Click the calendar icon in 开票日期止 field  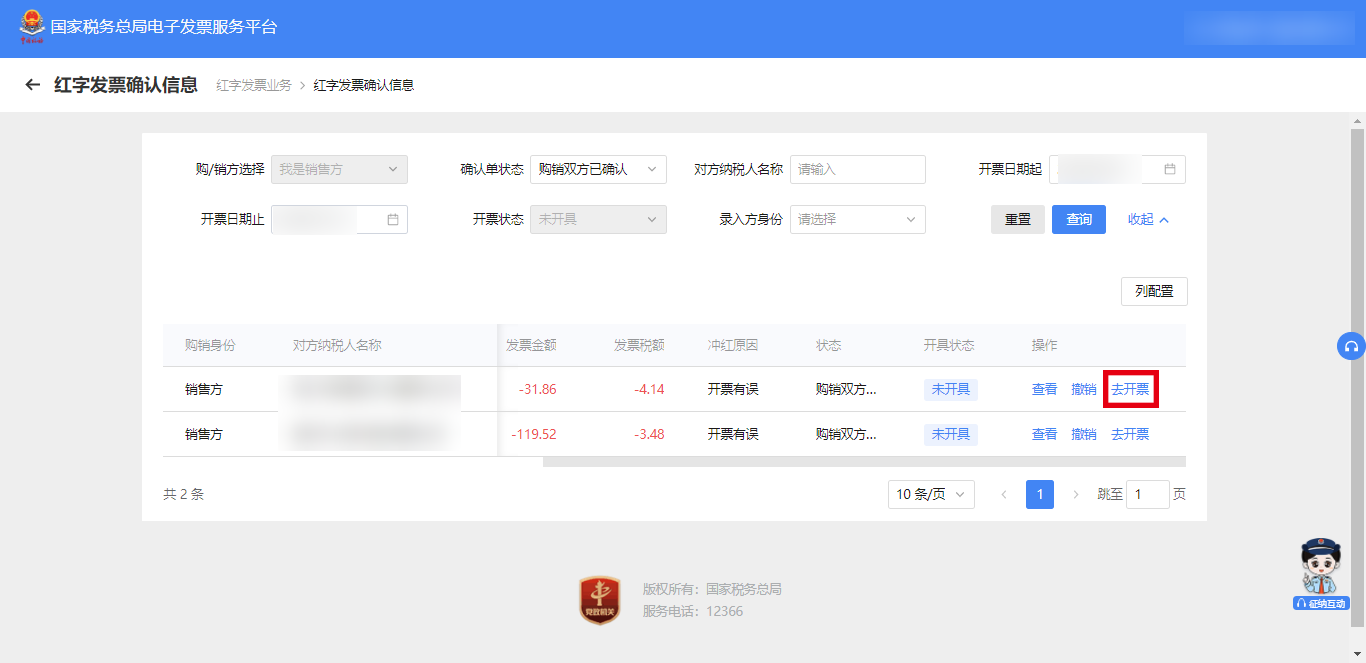click(x=392, y=219)
